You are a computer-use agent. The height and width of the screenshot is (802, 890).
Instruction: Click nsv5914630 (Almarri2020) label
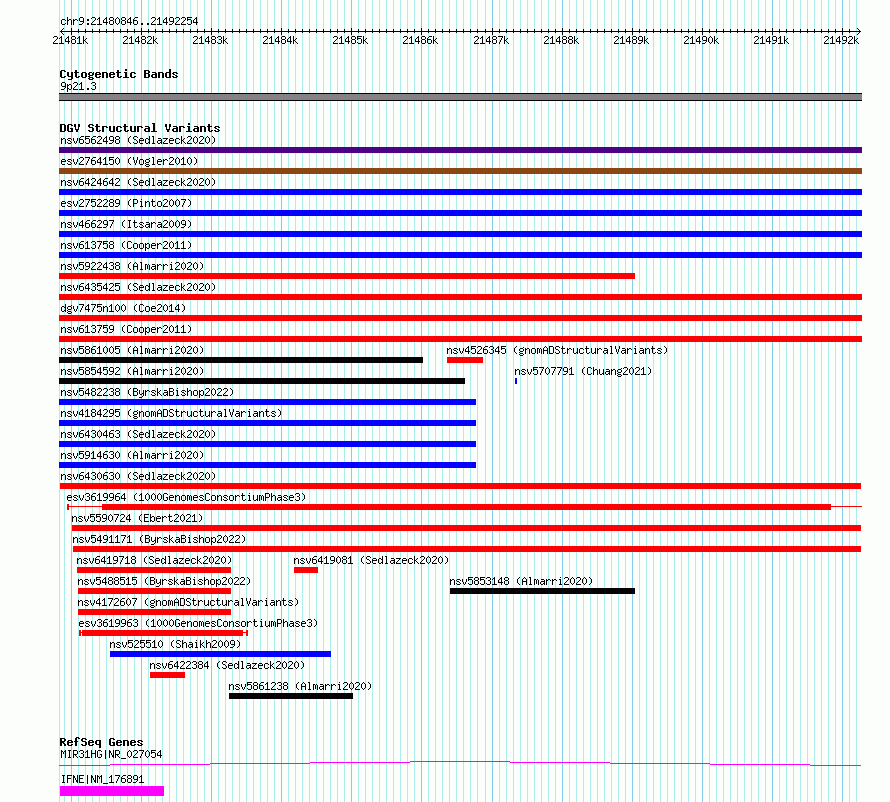(x=132, y=455)
